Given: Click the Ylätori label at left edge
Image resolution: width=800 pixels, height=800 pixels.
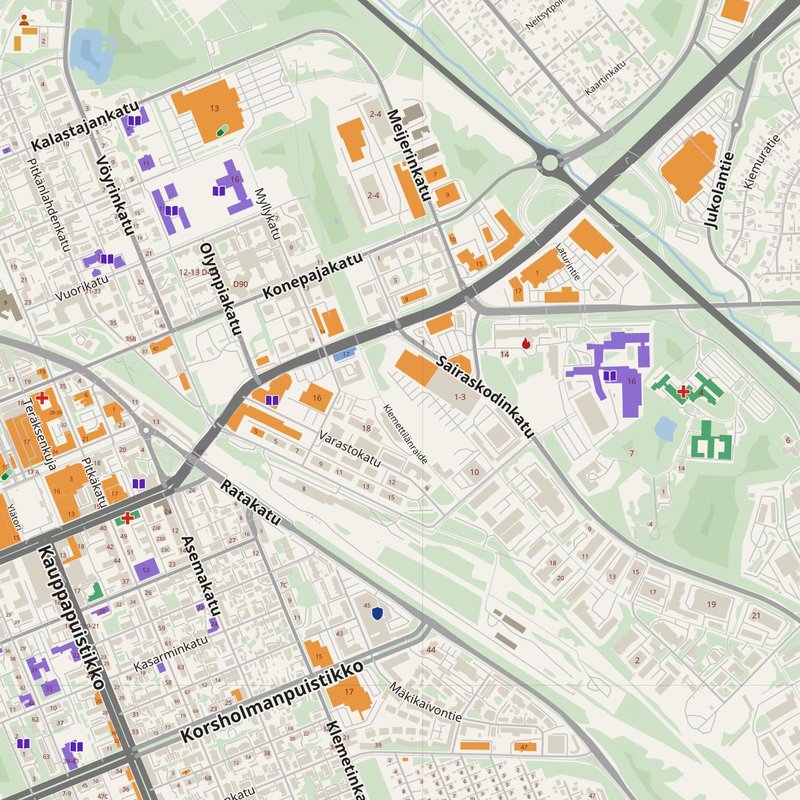Looking at the screenshot, I should click(x=15, y=517).
